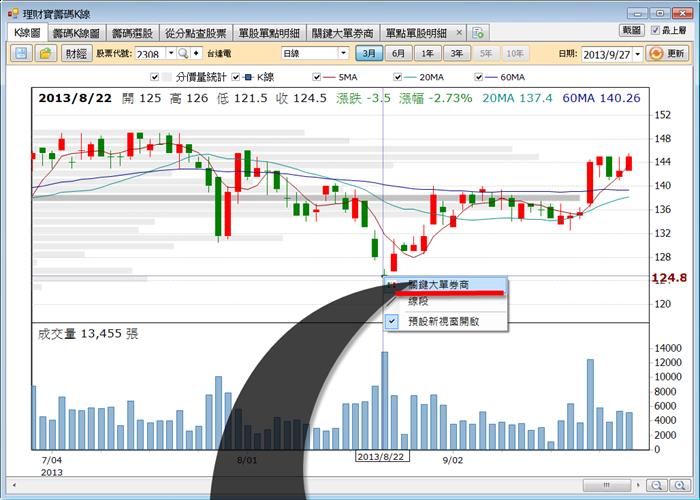Toggle the 最上層 always-on-top checkbox
The width and height of the screenshot is (700, 500).
(x=655, y=30)
